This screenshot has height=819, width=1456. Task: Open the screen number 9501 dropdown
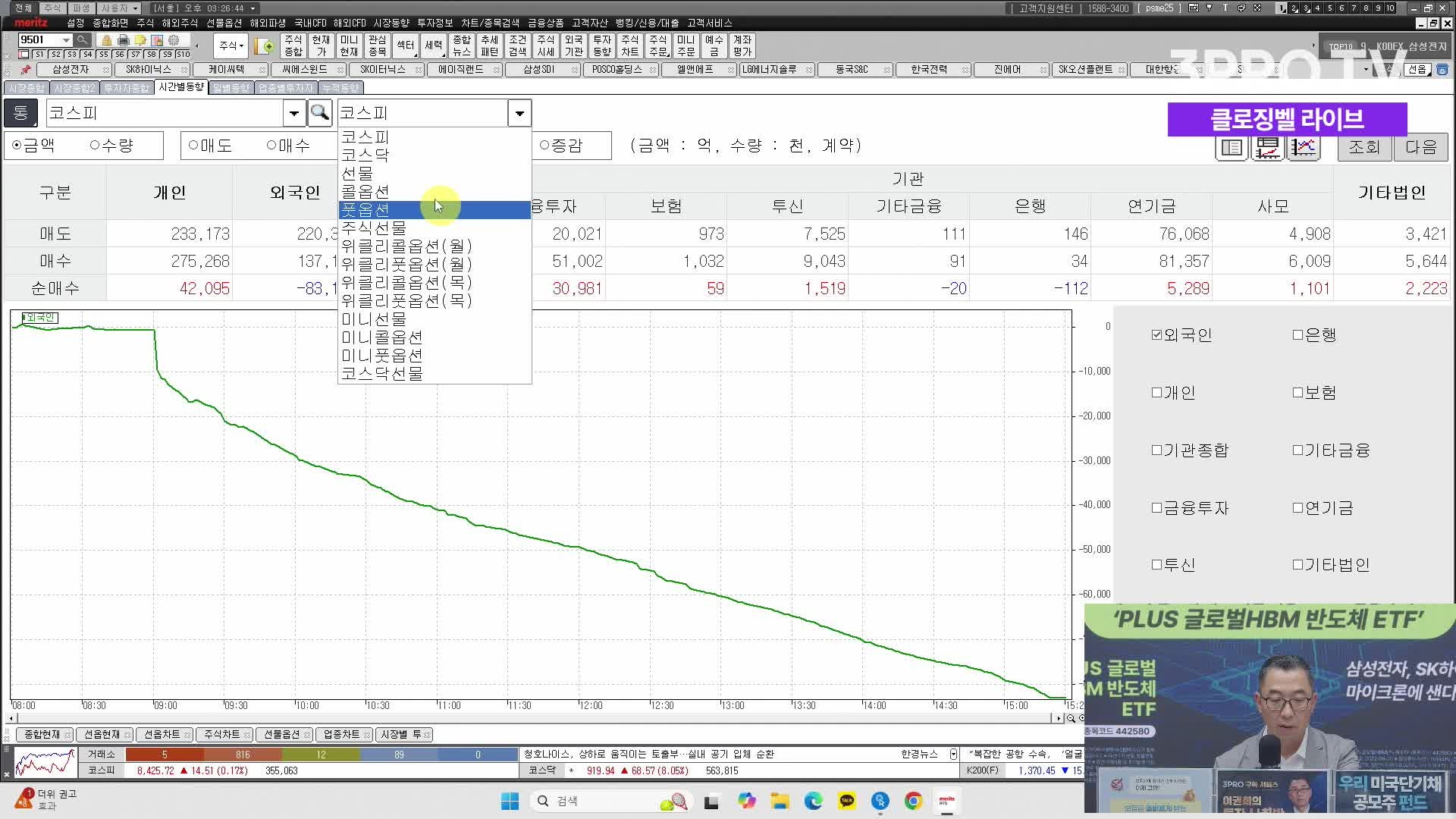click(67, 39)
